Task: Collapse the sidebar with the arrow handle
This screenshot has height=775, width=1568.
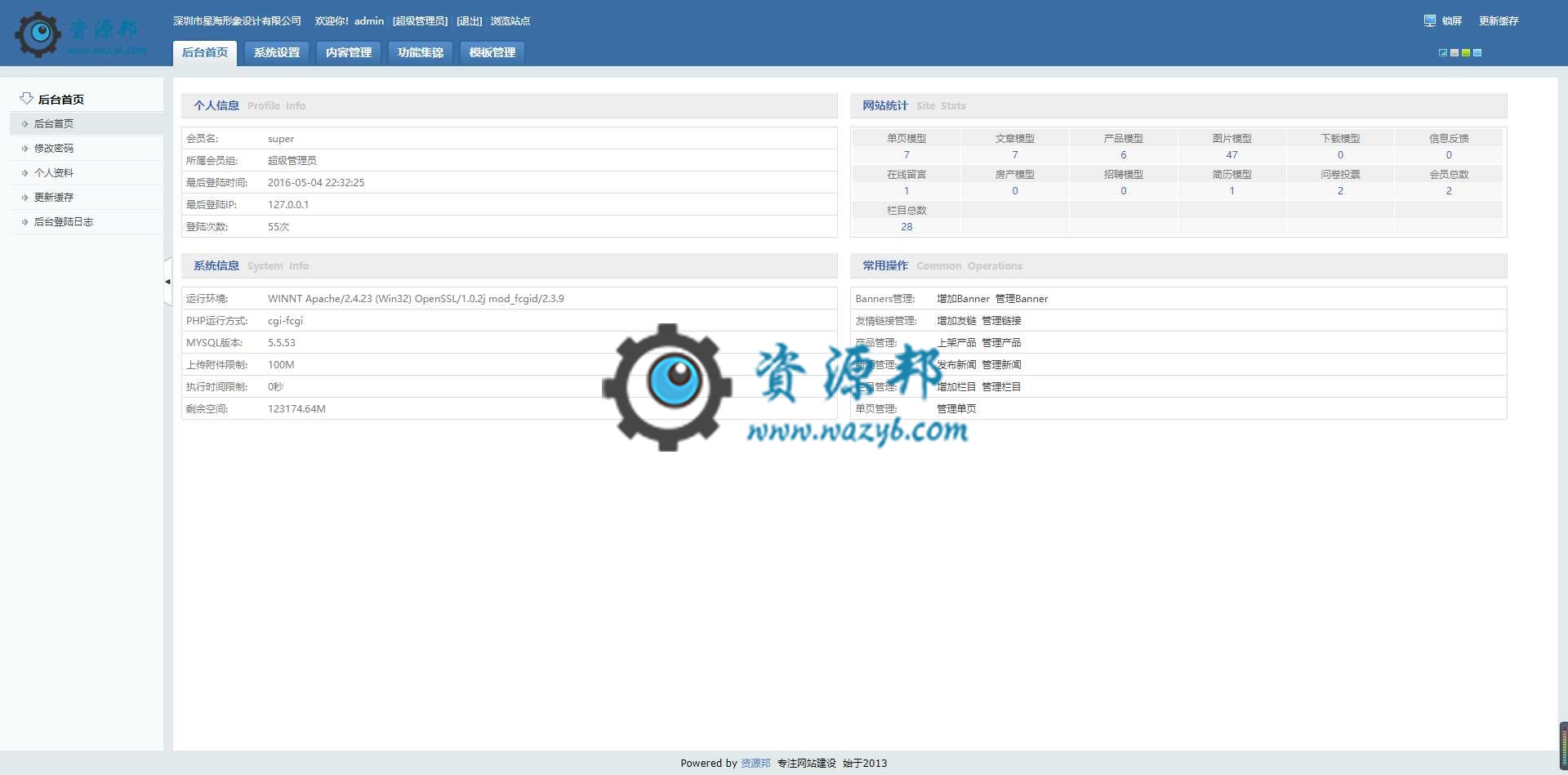Action: coord(167,282)
